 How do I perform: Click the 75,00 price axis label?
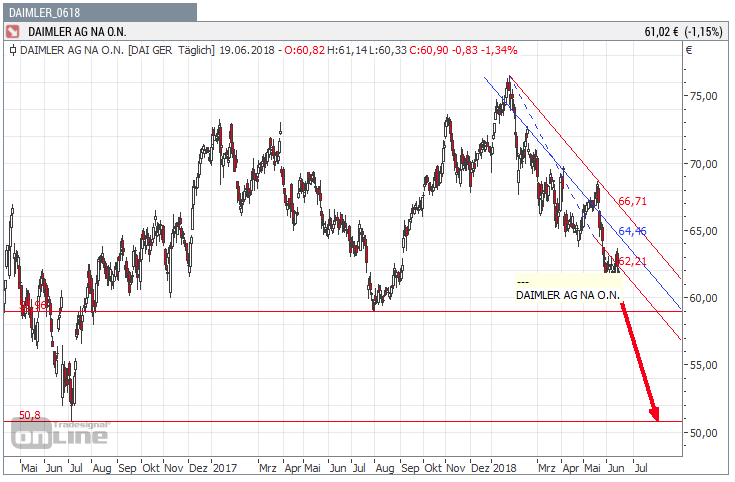(704, 96)
